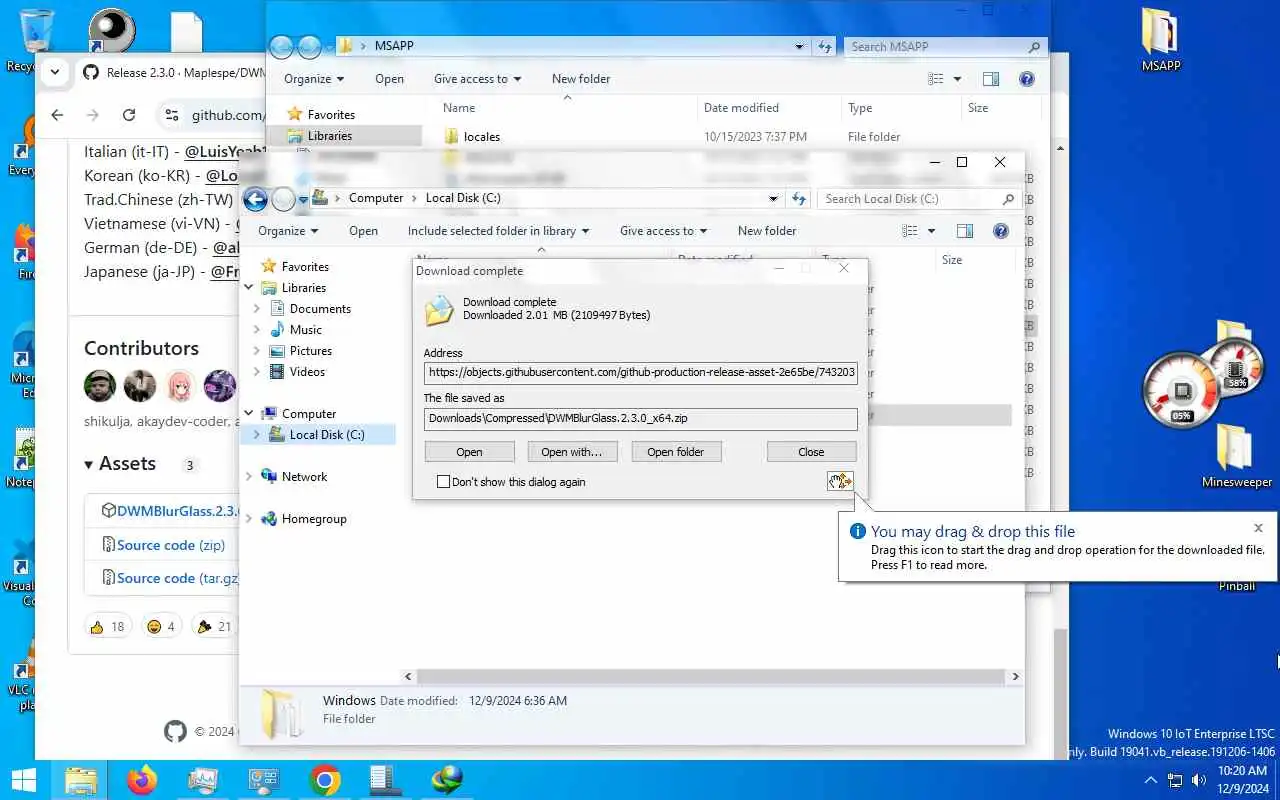1280x800 pixels.
Task: Toggle preview pane icon in Local Disk window
Action: coord(965,231)
